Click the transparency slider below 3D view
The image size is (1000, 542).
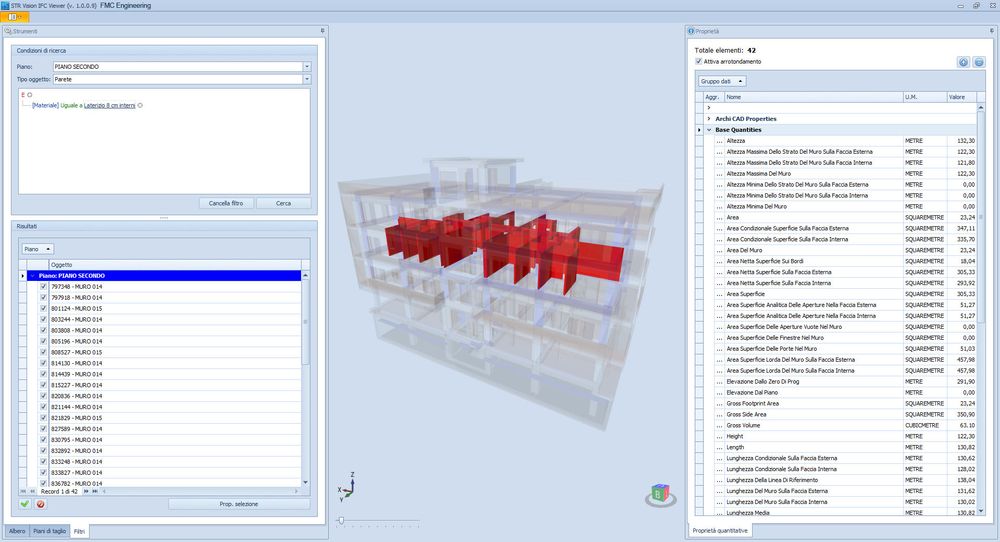pyautogui.click(x=342, y=521)
